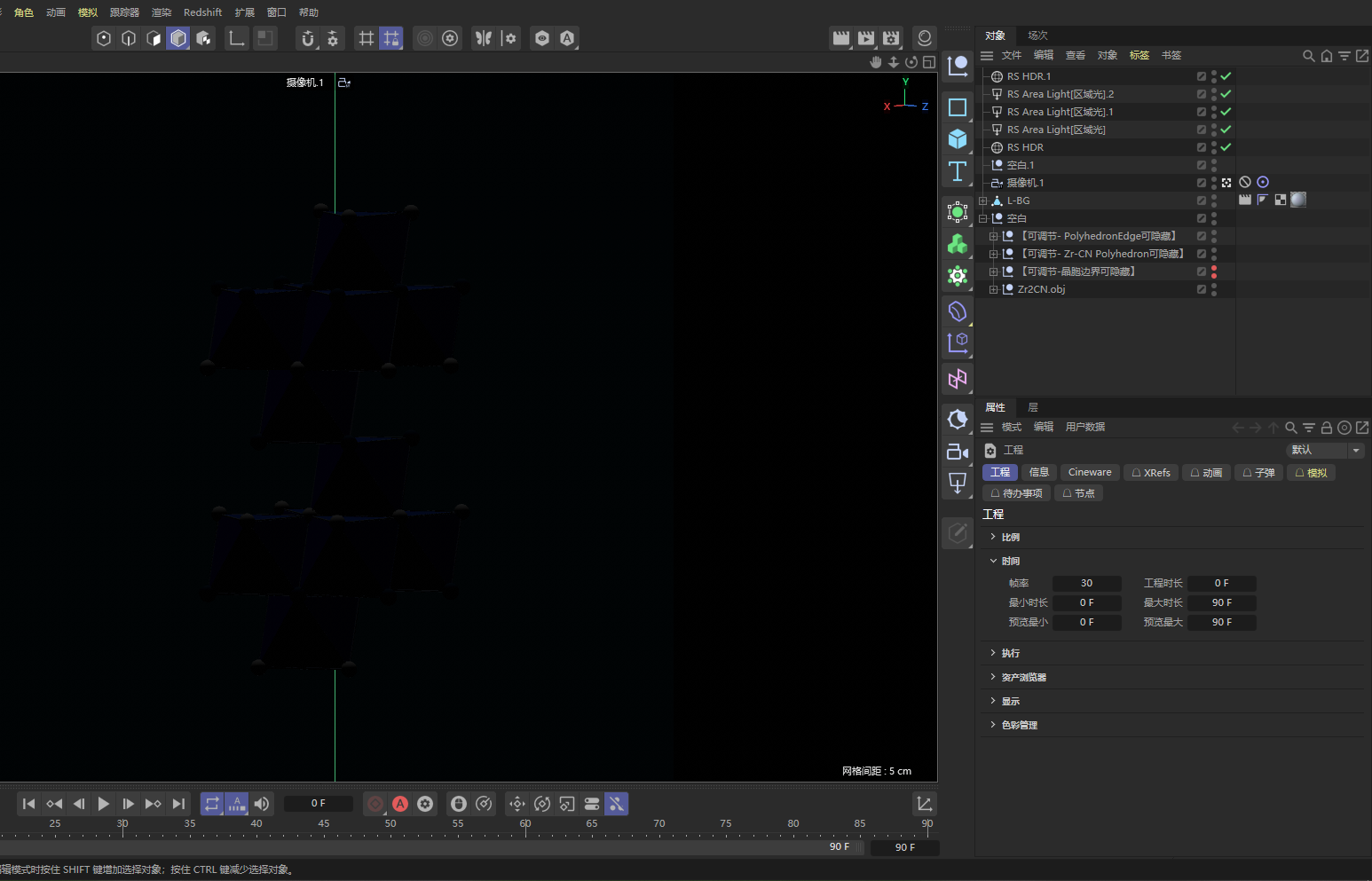Select the 信息 tab button

tap(1038, 472)
